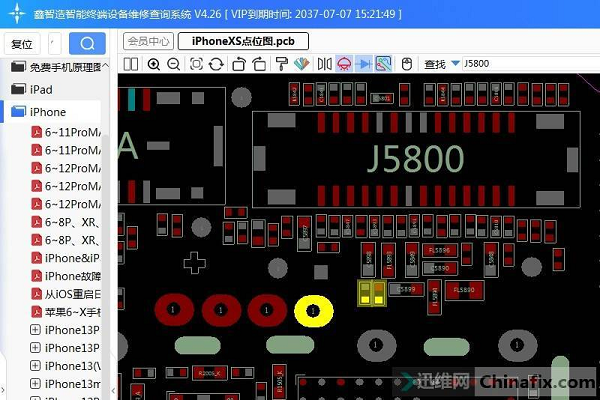
Task: Toggle the highlighted pink net icon
Action: (343, 64)
